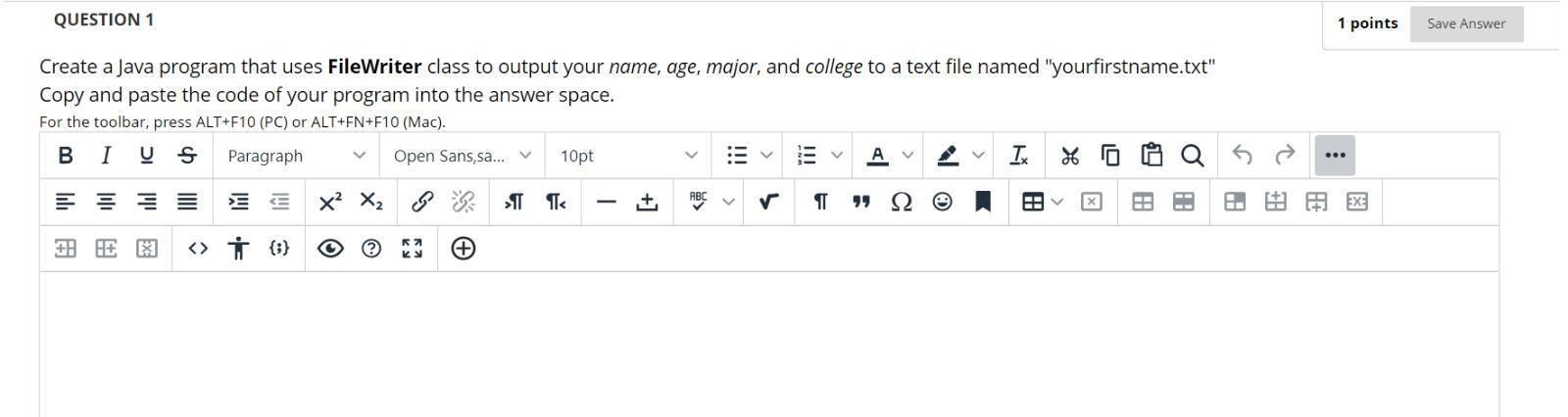Insert code sample with braces icon
Image resolution: width=1568 pixels, height=417 pixels.
(x=279, y=249)
